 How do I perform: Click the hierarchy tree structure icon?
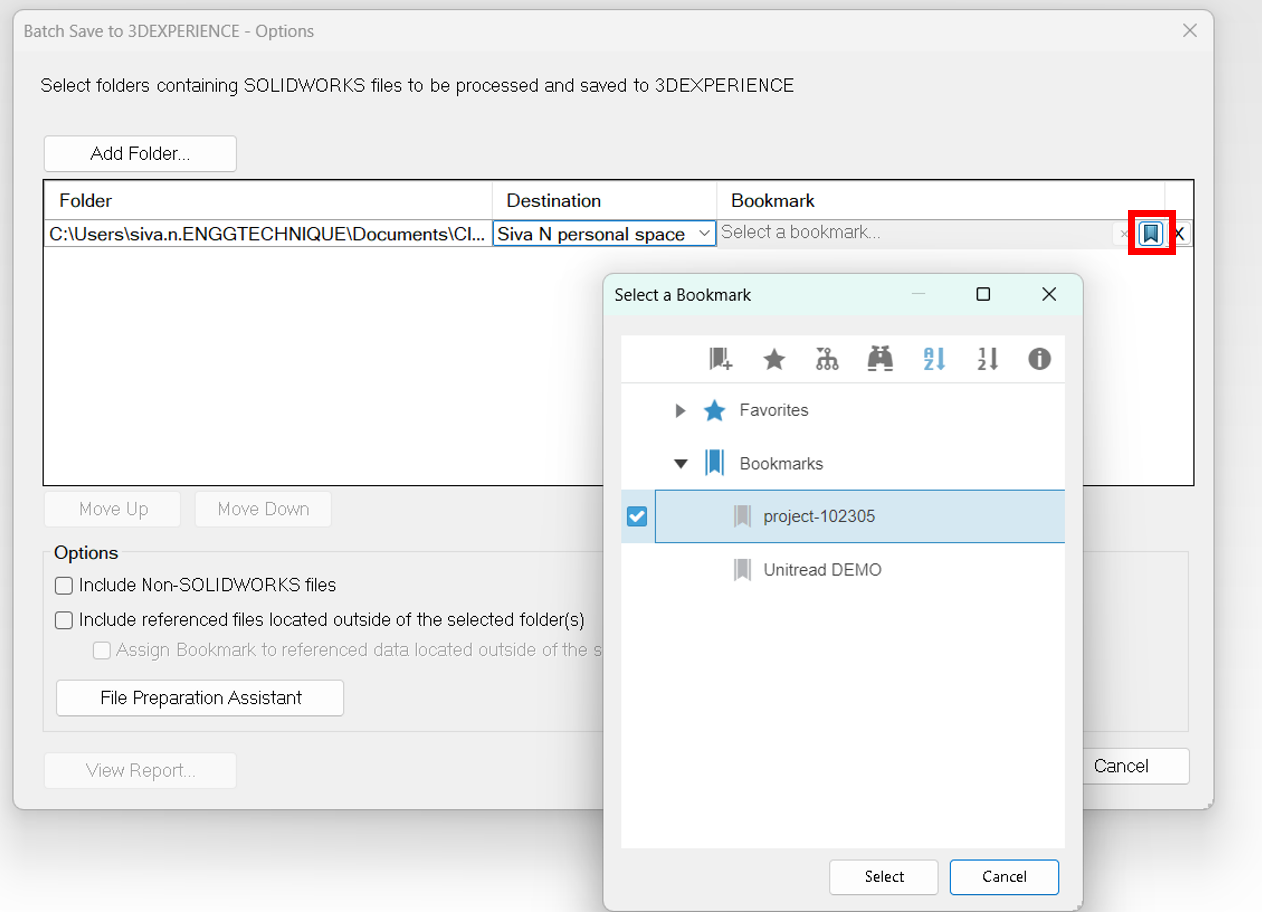click(827, 359)
